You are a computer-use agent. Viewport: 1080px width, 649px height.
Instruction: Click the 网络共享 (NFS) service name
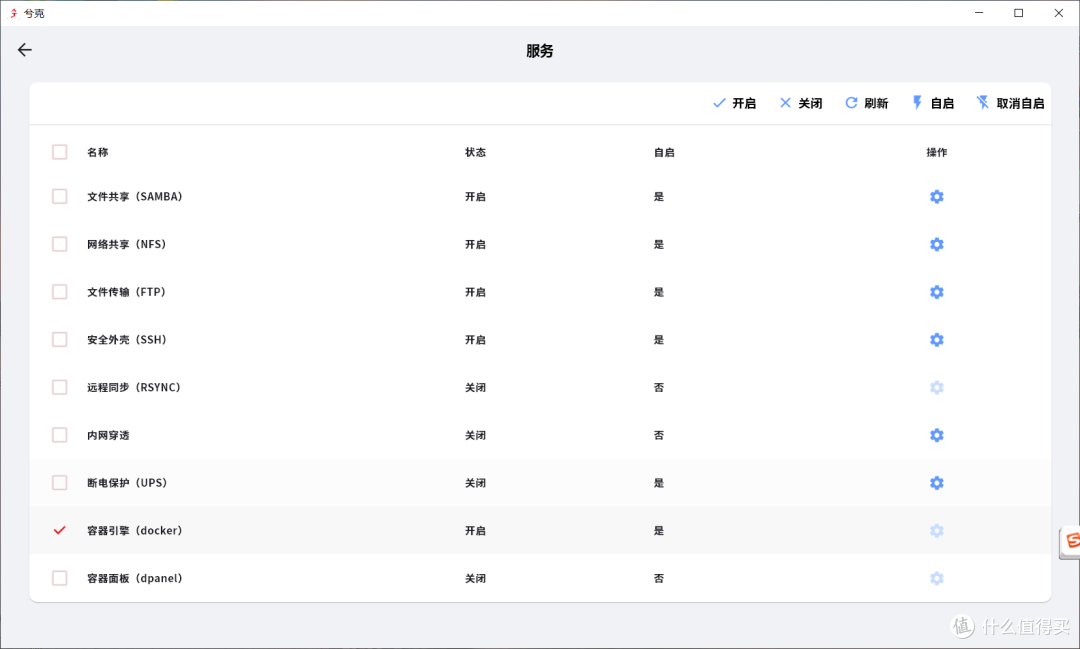pyautogui.click(x=126, y=245)
